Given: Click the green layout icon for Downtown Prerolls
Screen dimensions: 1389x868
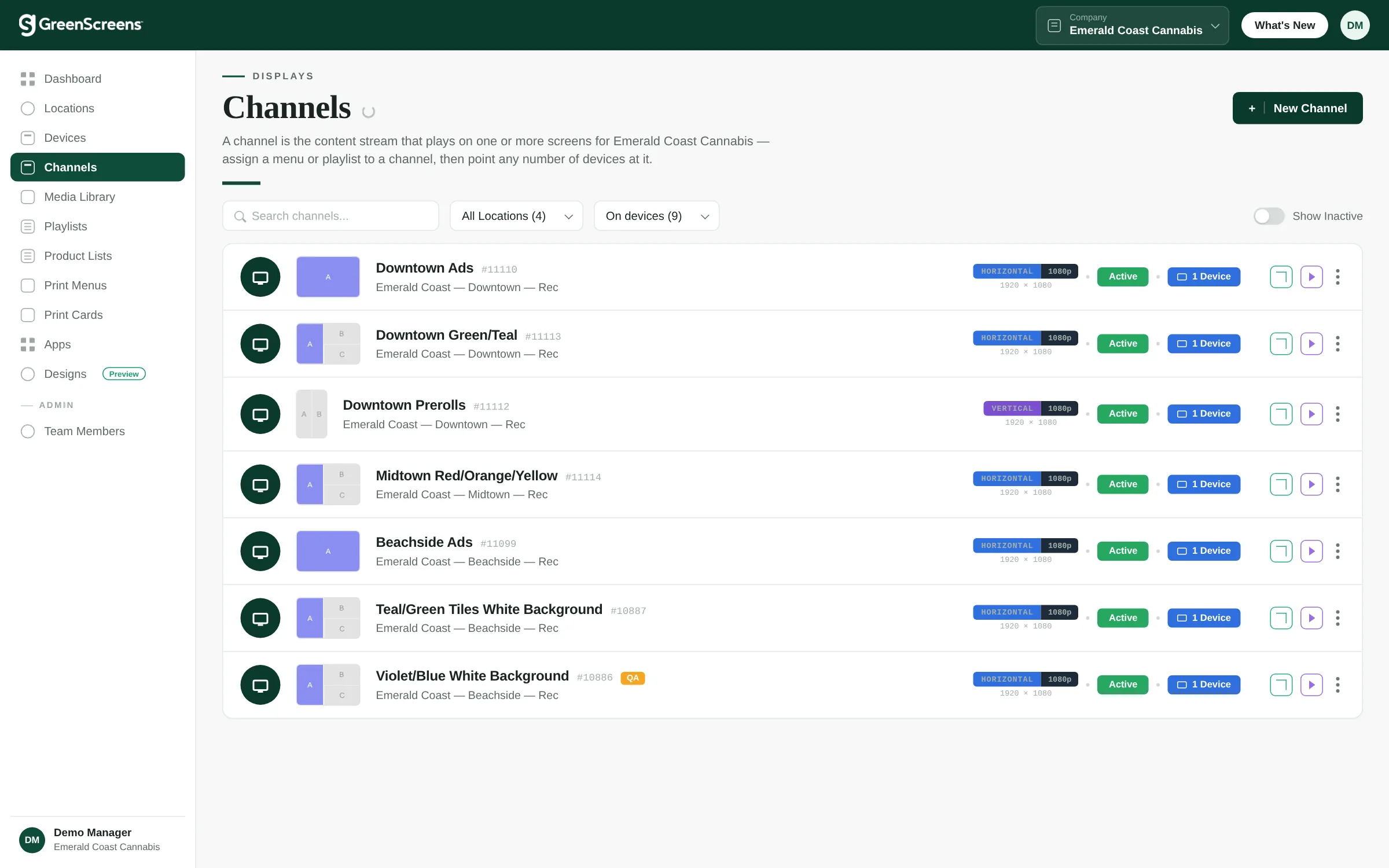Looking at the screenshot, I should (1281, 414).
